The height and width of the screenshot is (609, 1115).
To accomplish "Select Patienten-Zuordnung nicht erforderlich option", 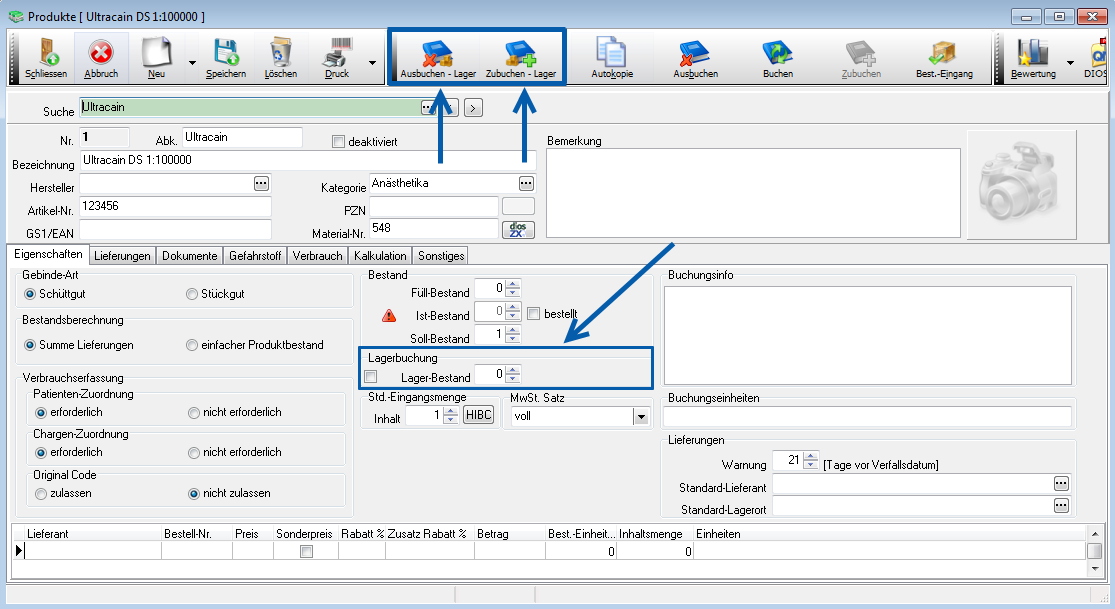I will pos(193,413).
